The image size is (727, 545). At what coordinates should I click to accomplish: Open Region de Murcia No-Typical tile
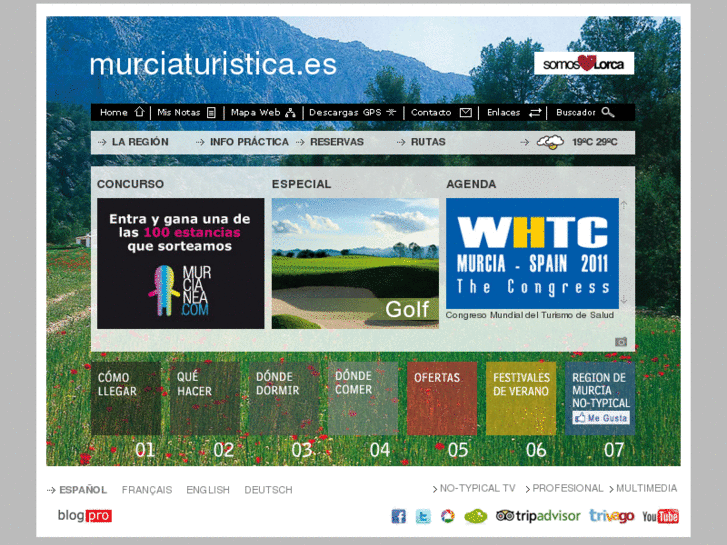600,398
